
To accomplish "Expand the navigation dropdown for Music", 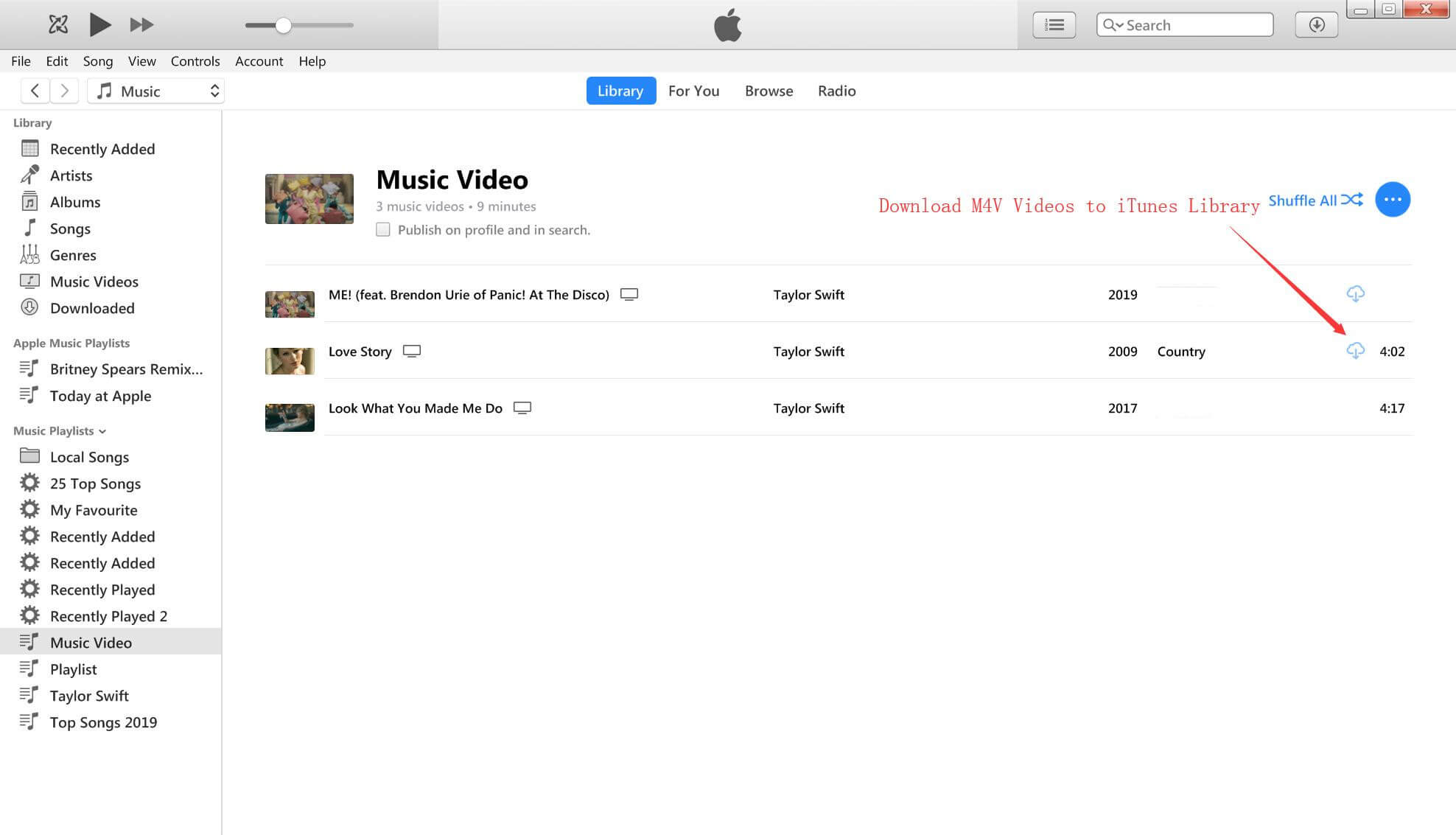I will click(x=213, y=90).
